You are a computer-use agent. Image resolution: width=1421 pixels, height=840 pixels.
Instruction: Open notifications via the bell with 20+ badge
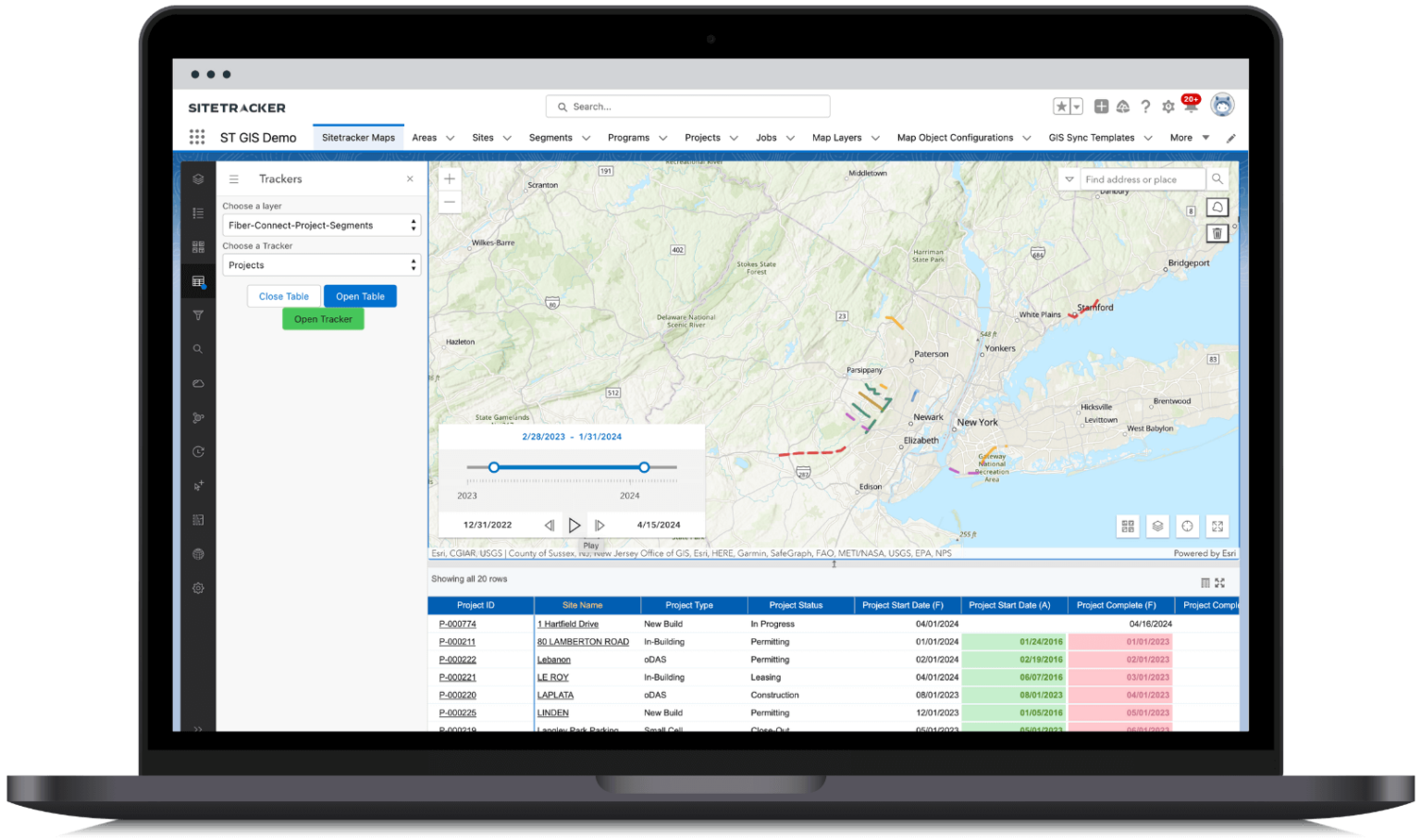click(1190, 106)
